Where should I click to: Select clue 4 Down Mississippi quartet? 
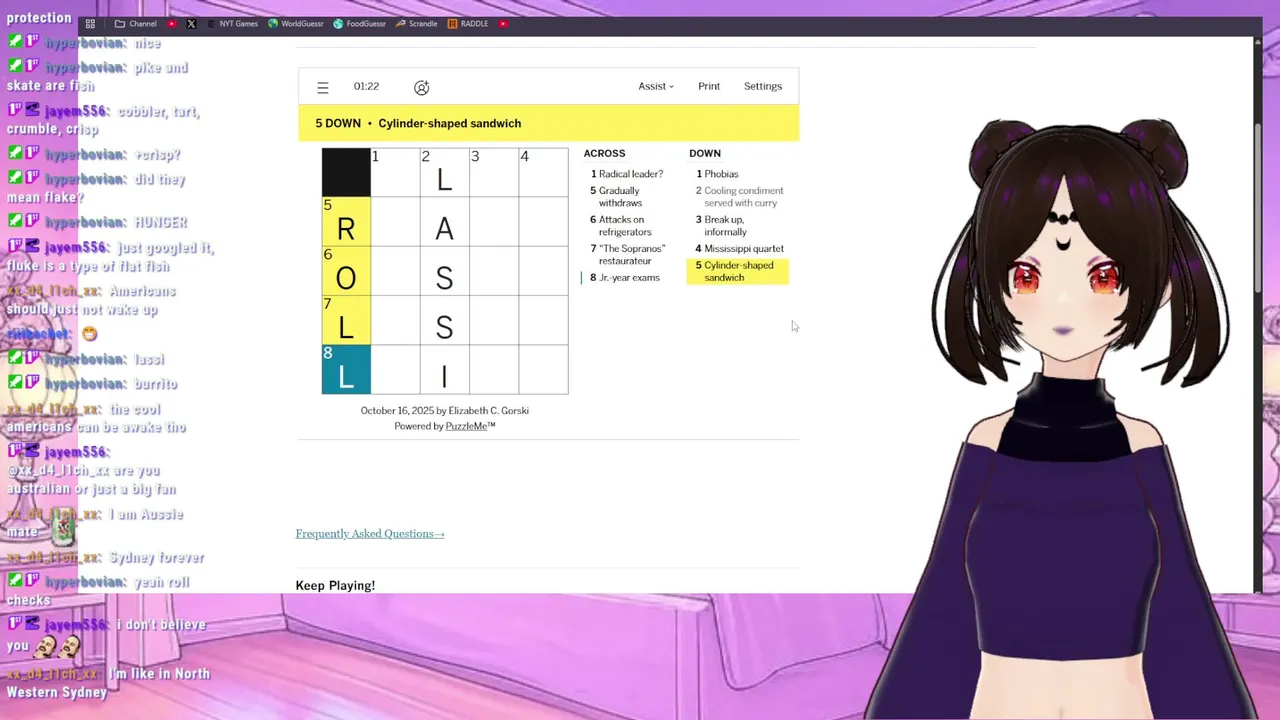tap(740, 249)
